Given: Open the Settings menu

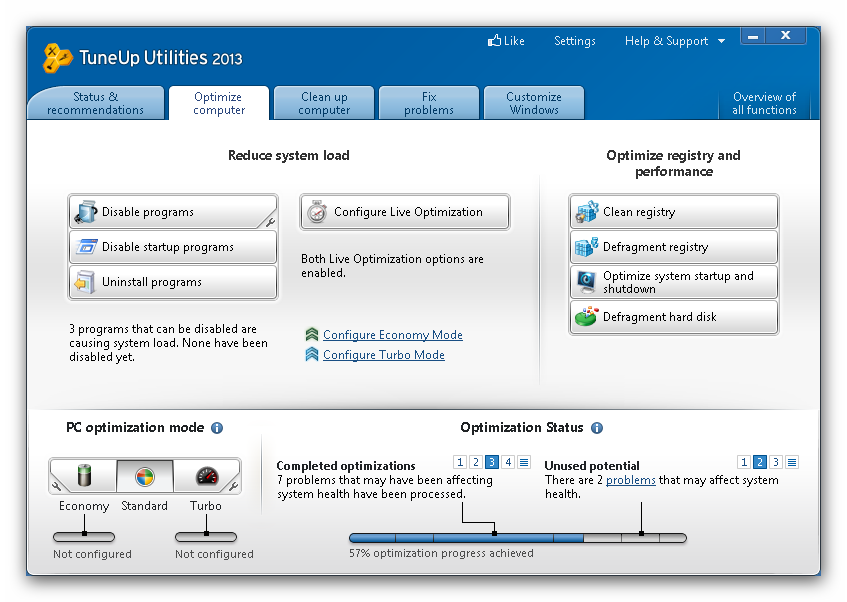Looking at the screenshot, I should pos(575,41).
